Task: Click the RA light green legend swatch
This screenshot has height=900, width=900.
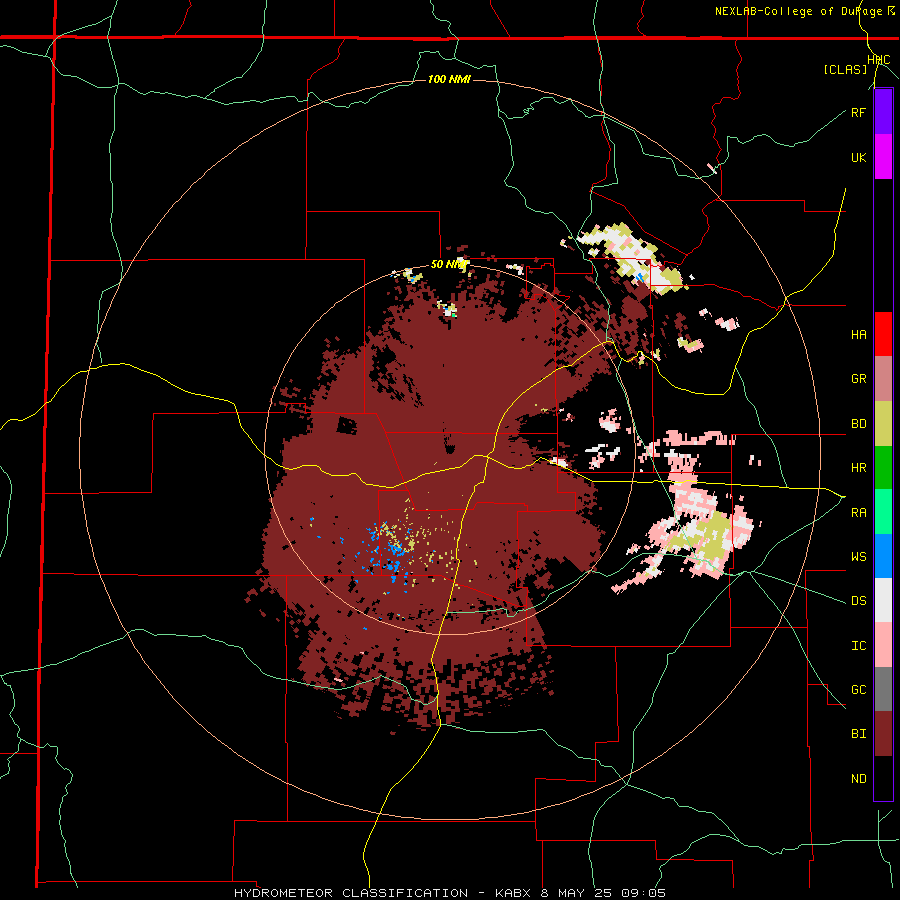Action: click(883, 512)
